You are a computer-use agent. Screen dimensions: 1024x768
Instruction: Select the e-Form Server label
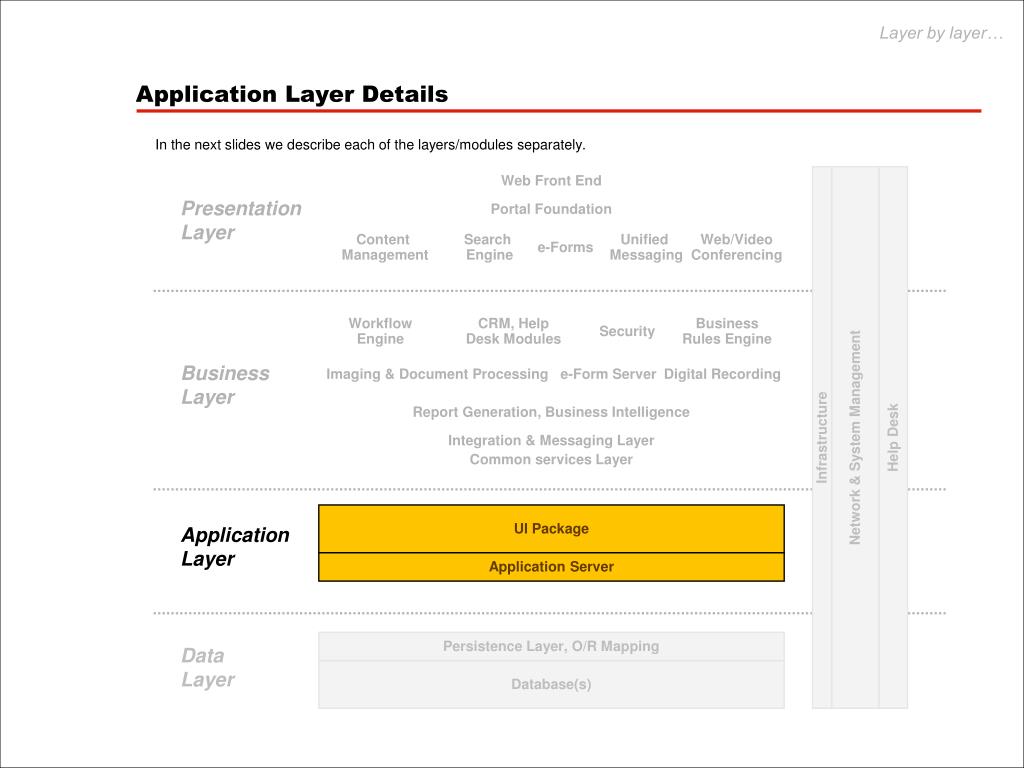[x=608, y=374]
